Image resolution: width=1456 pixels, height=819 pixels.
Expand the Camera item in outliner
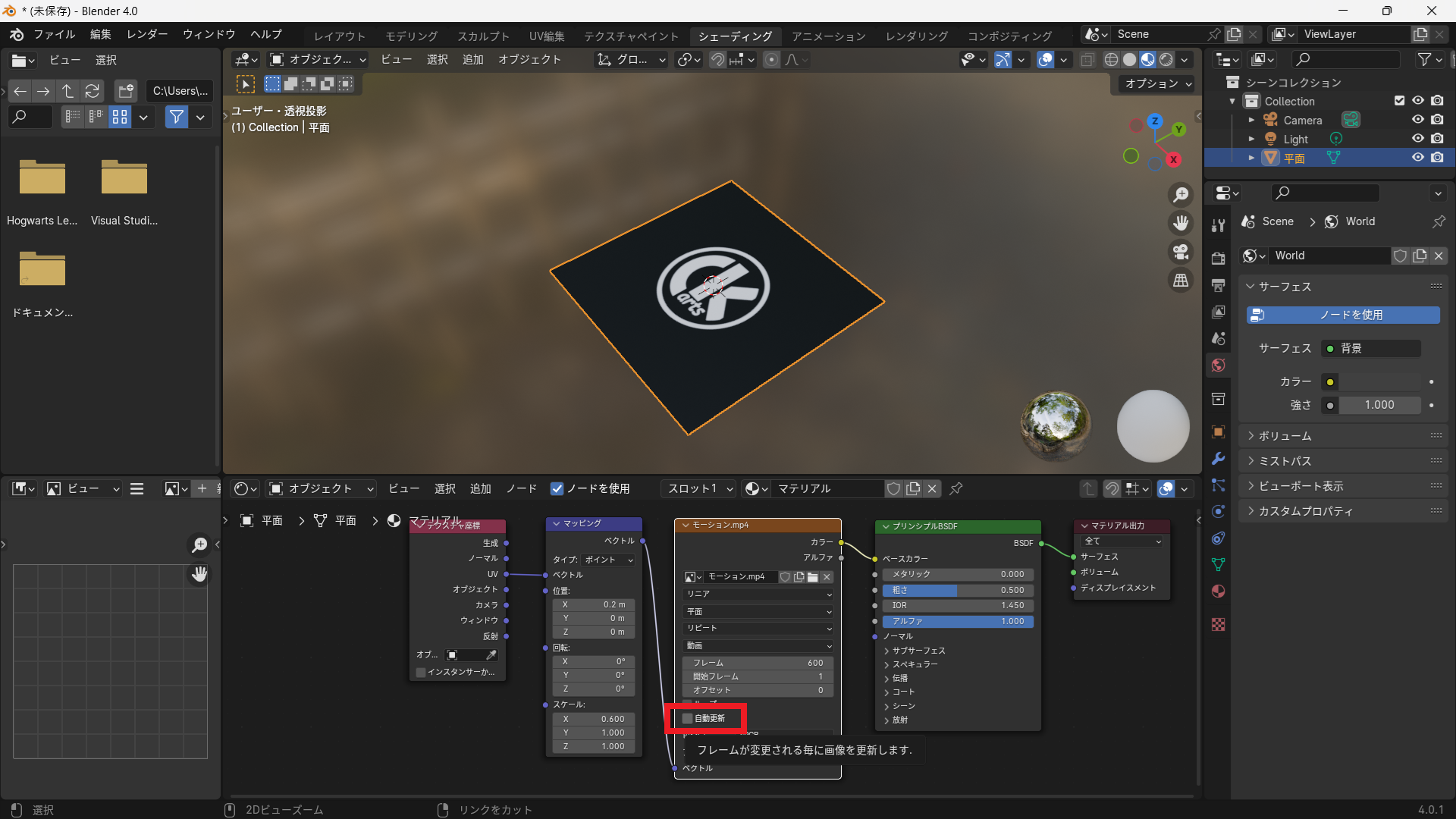point(1251,120)
